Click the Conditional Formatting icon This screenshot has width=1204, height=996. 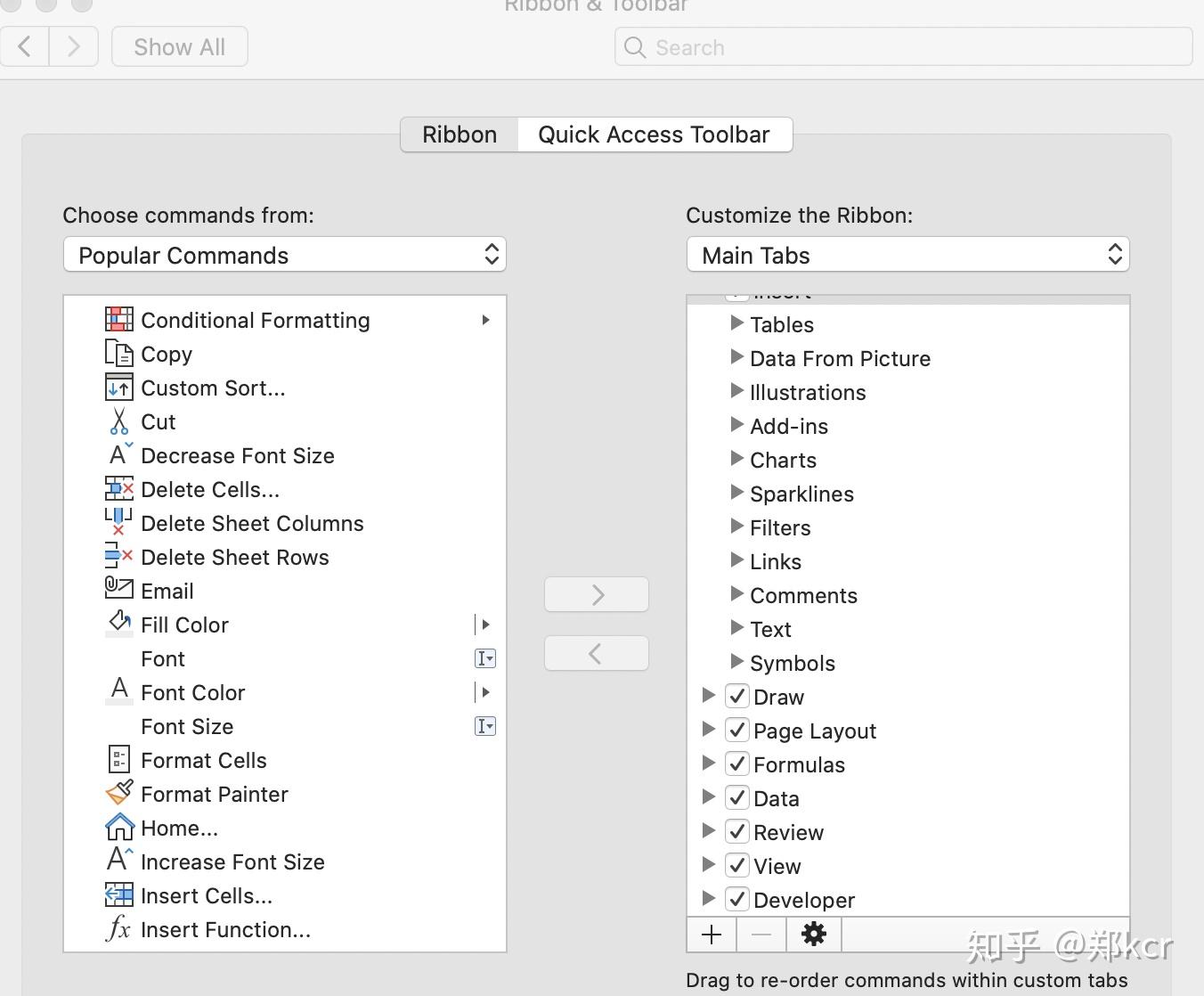tap(118, 319)
